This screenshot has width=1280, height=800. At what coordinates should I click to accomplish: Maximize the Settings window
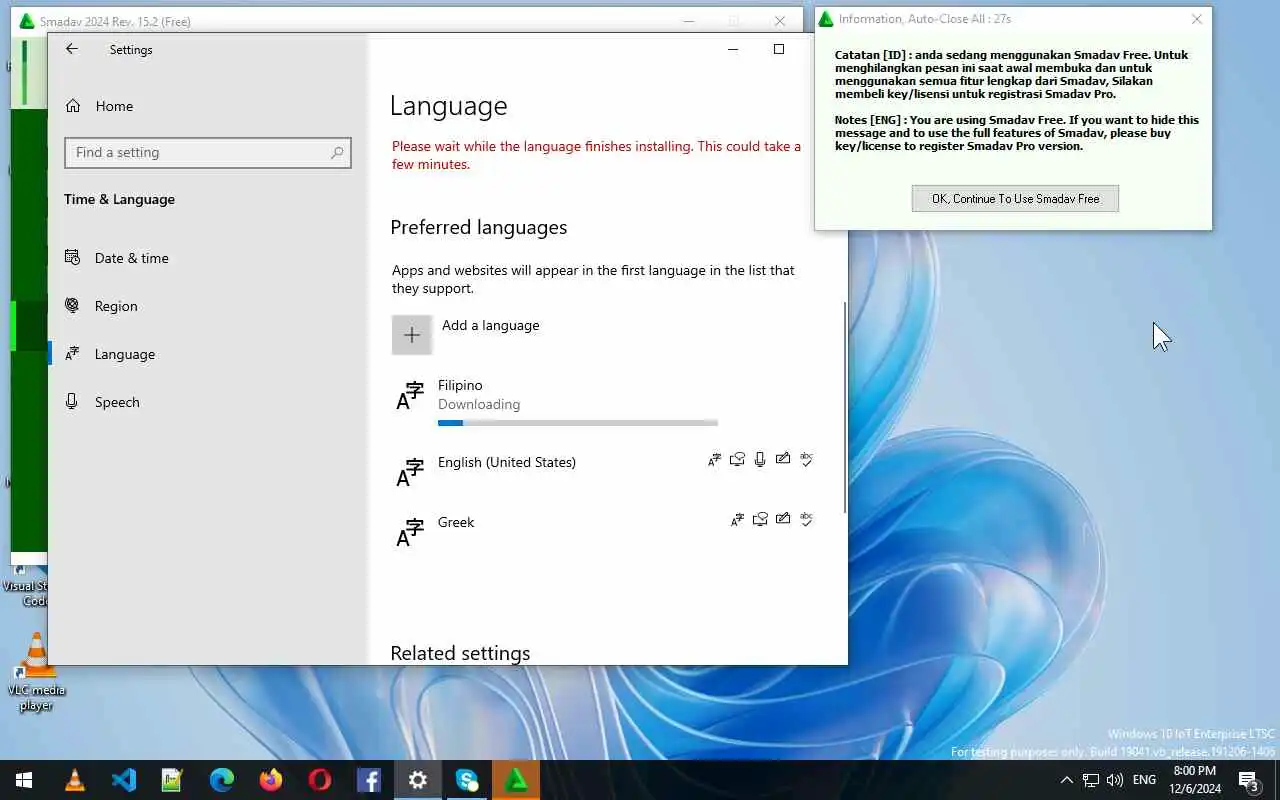[779, 49]
